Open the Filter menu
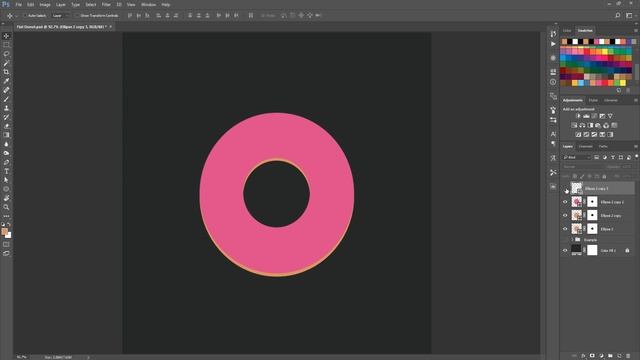This screenshot has height=360, width=640. click(x=106, y=4)
